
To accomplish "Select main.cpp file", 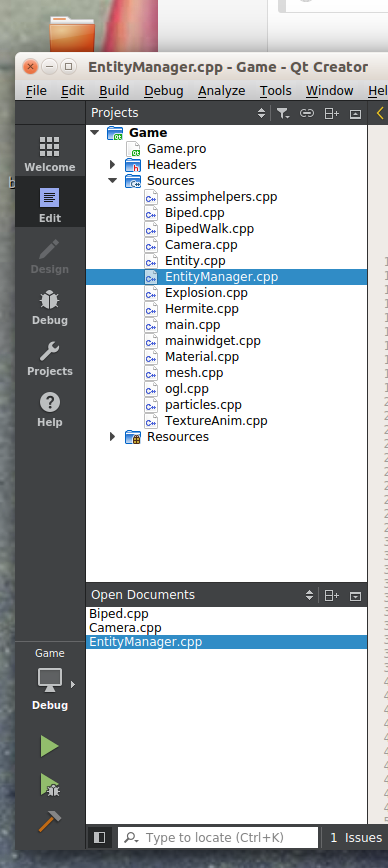I will pyautogui.click(x=192, y=325).
